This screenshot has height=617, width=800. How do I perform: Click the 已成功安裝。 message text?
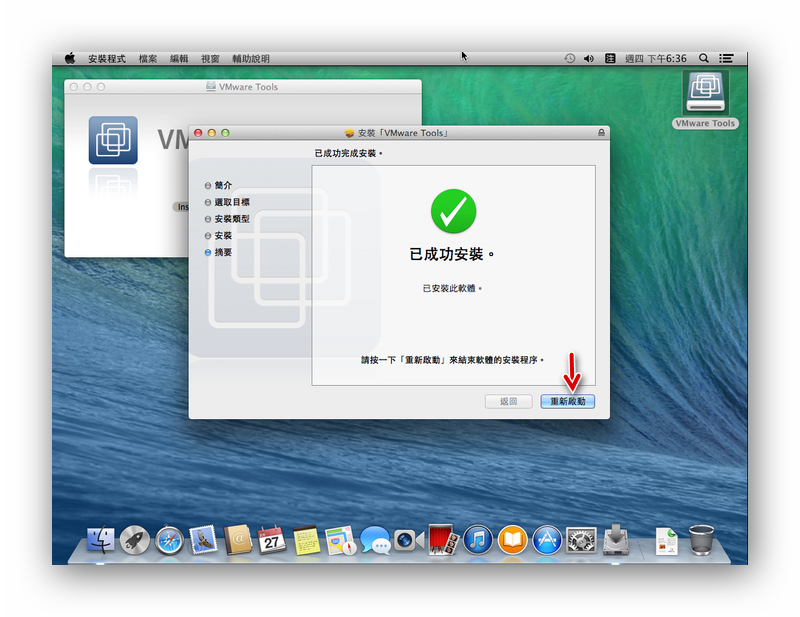(x=452, y=254)
